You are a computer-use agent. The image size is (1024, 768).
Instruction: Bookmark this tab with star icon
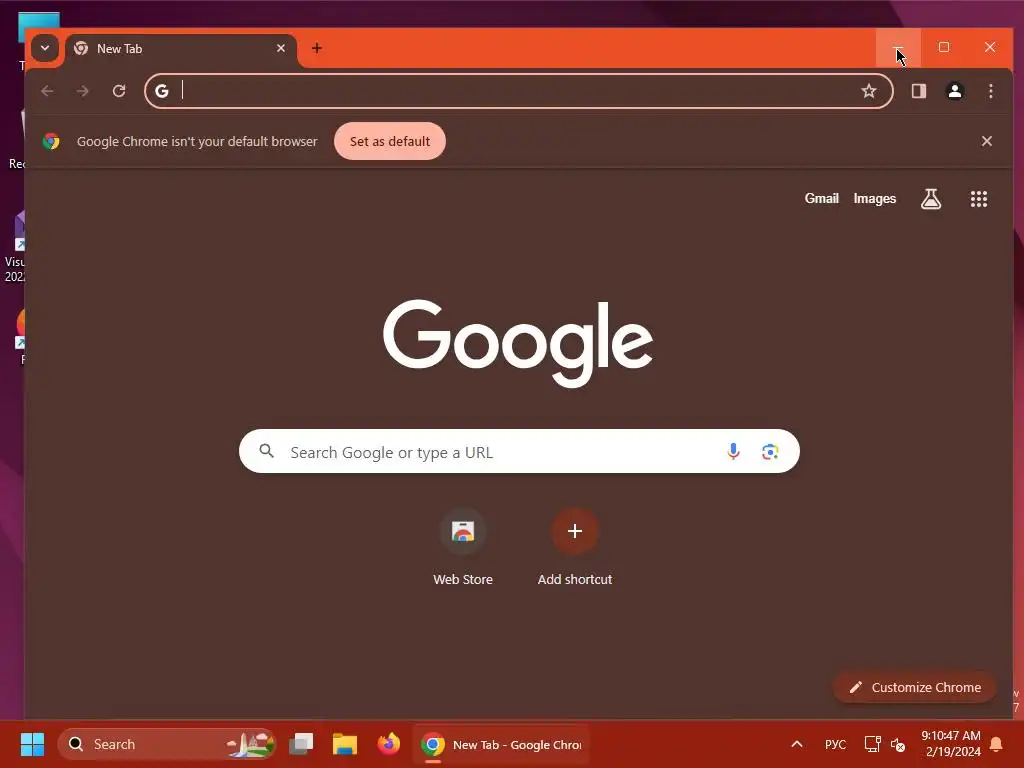869,91
